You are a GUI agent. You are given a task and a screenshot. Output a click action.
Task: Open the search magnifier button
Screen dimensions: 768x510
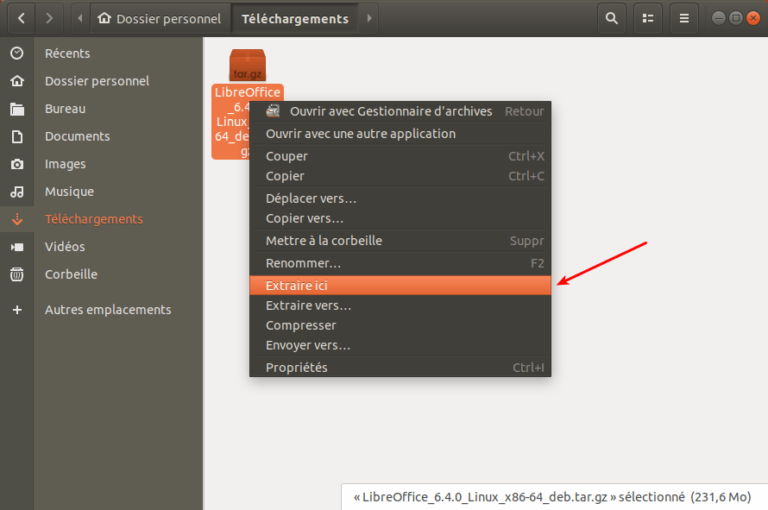point(611,18)
